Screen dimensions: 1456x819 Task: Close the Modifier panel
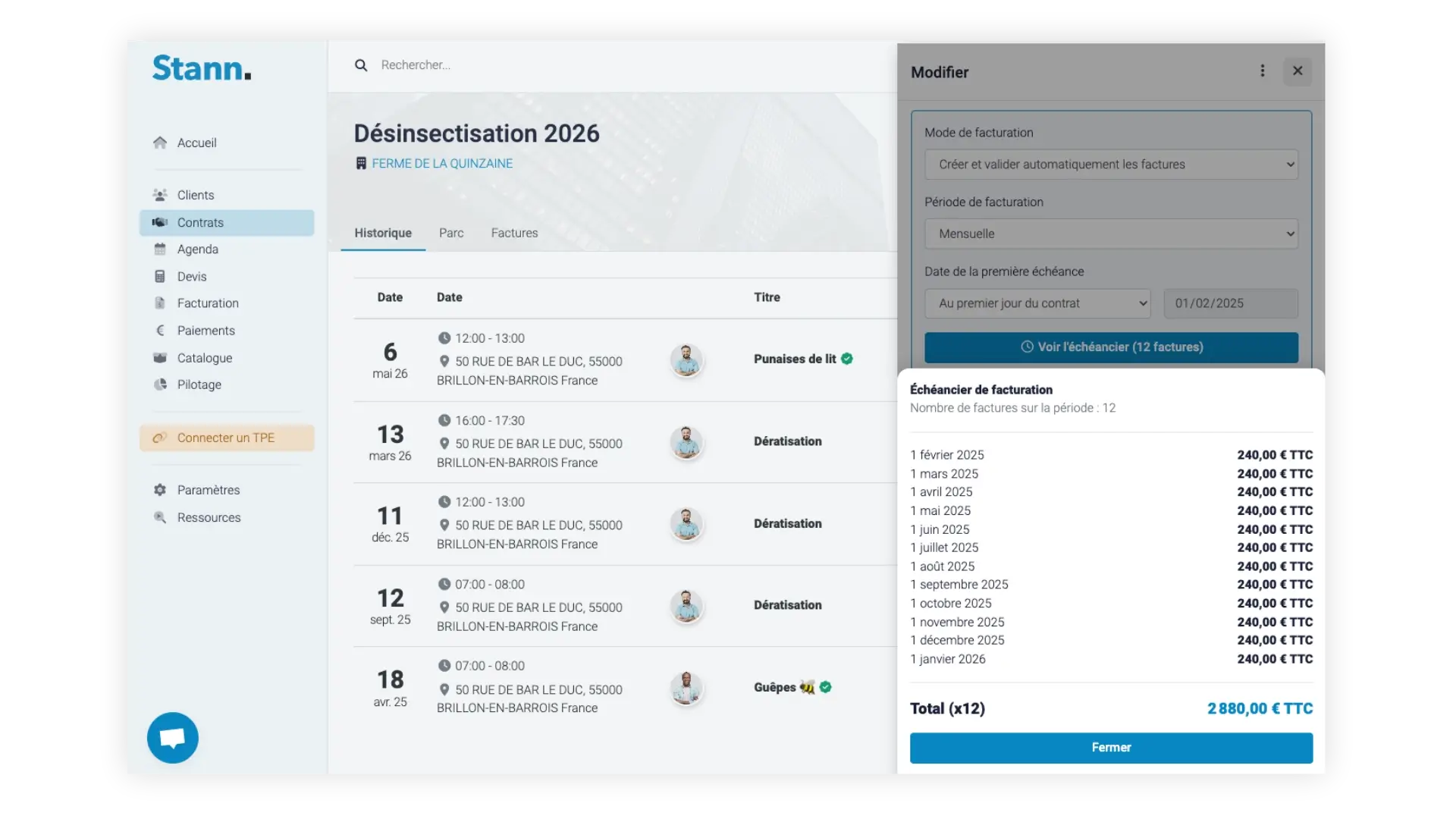pos(1298,71)
